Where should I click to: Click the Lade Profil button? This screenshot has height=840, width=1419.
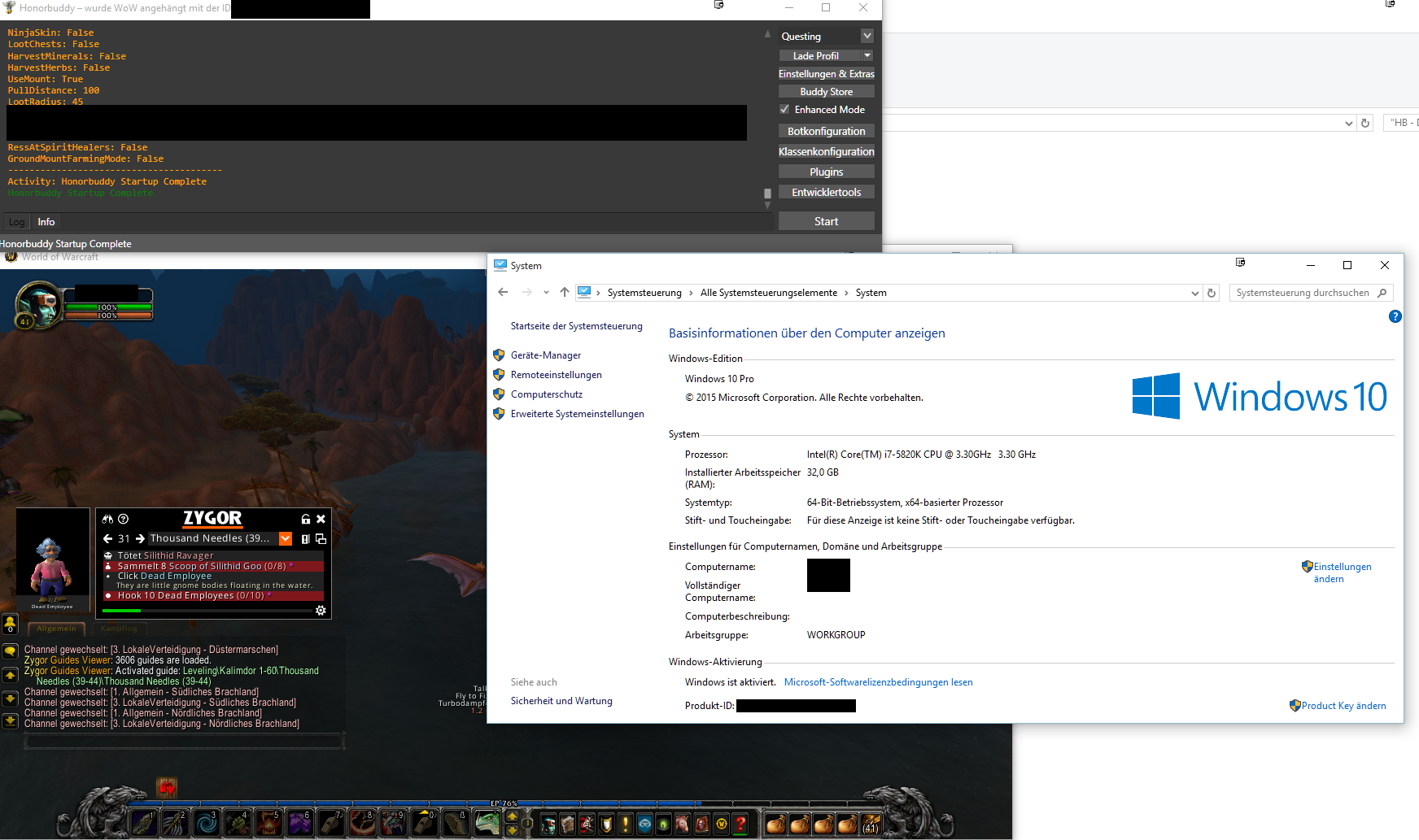tap(819, 55)
